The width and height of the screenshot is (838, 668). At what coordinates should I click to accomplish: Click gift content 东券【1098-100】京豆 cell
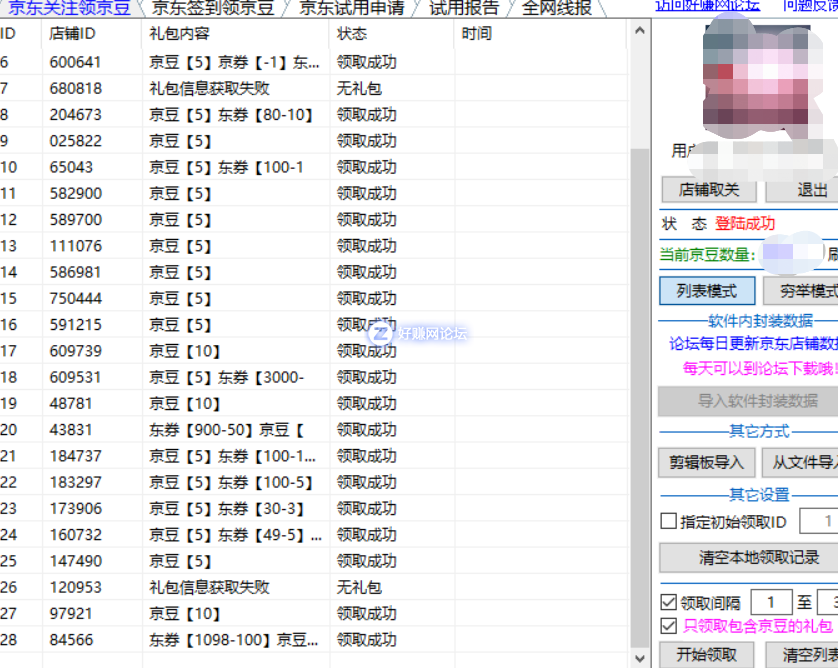click(x=234, y=640)
